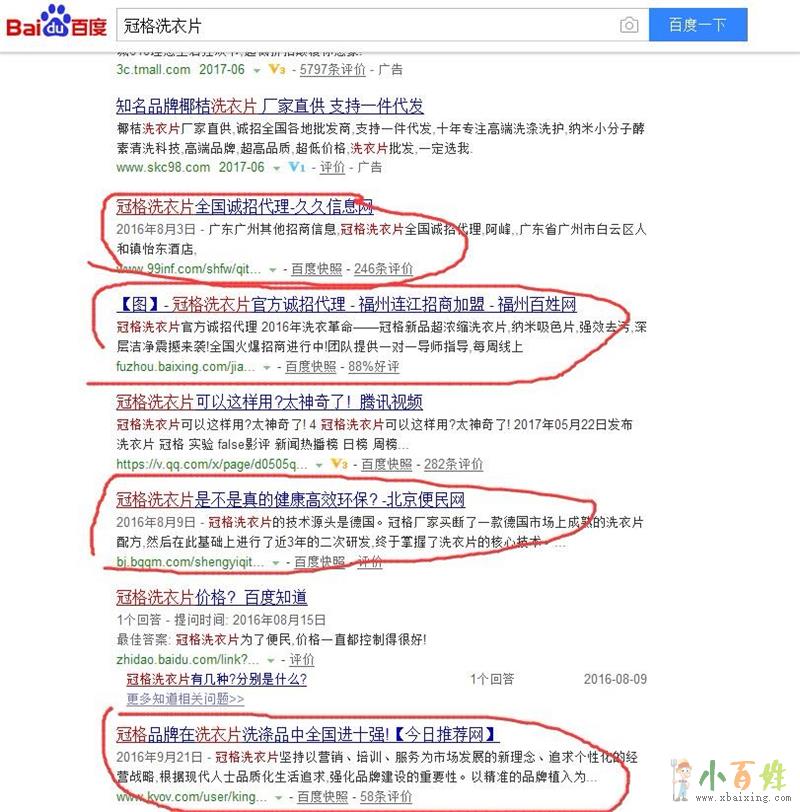The height and width of the screenshot is (812, 800).
Task: Click the V1 badge beside www.skc98.com
Action: [x=297, y=167]
